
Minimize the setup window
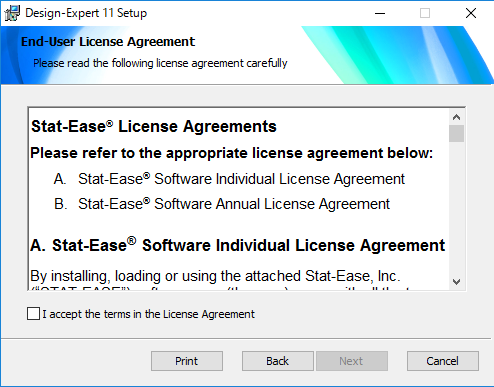click(x=380, y=13)
